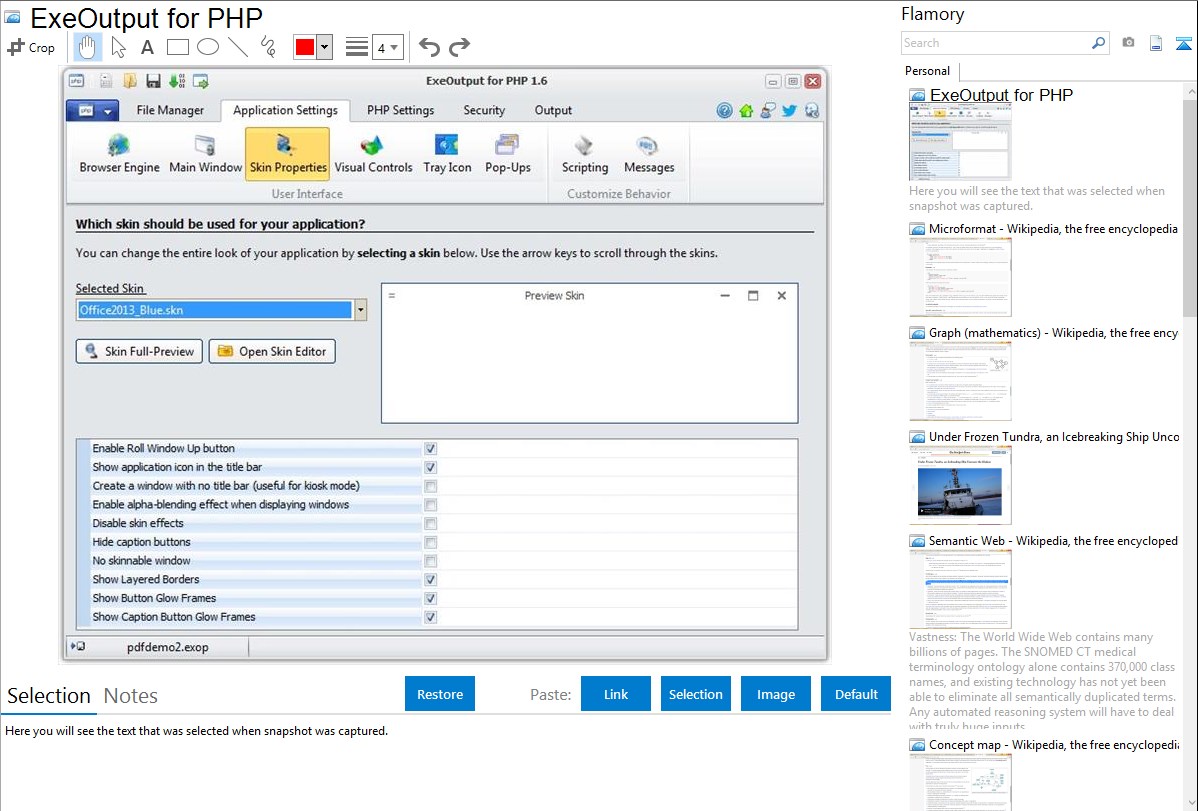
Task: Open the Semantic Web snapshot thumbnail
Action: pyautogui.click(x=960, y=589)
